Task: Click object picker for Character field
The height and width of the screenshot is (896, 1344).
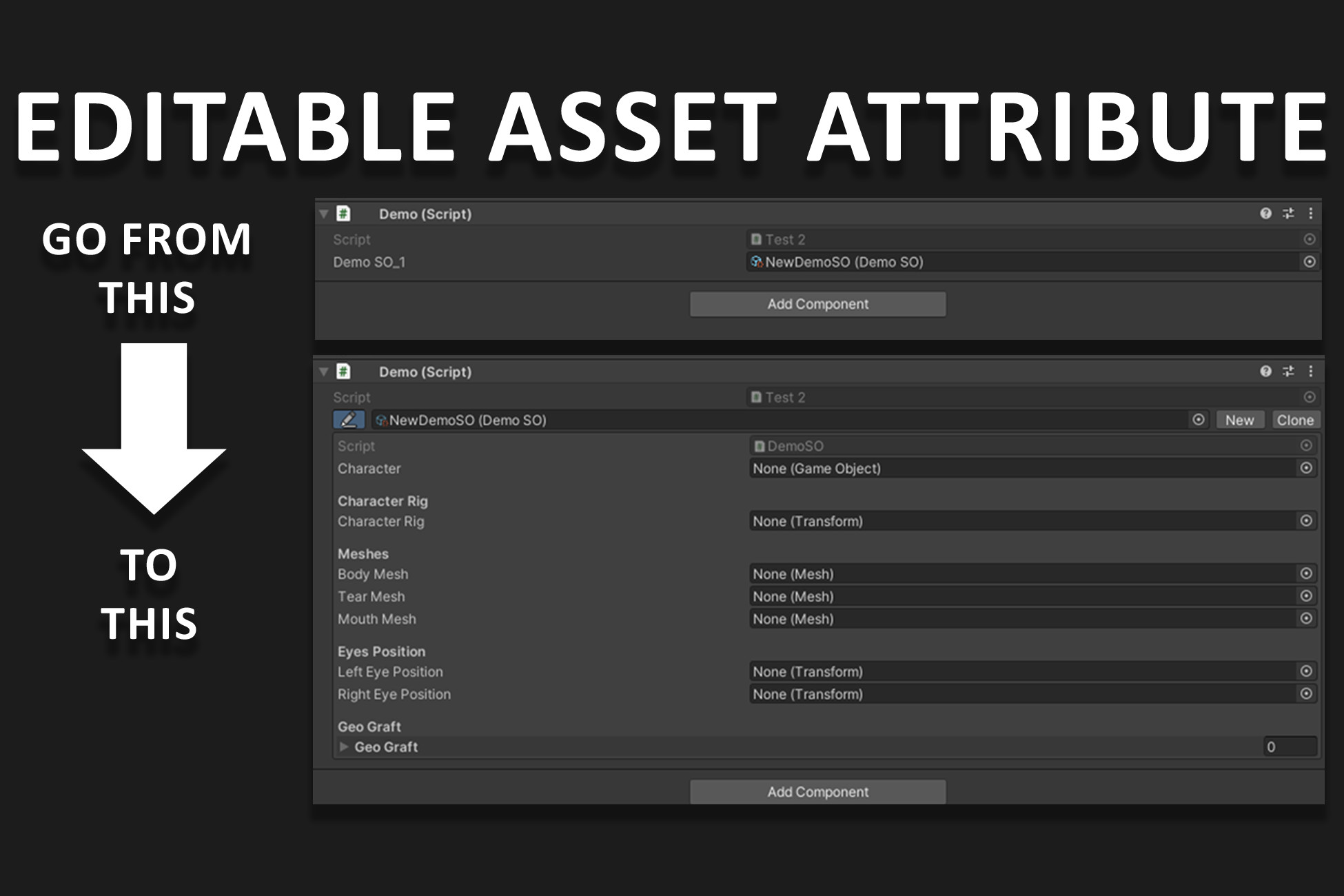Action: [1305, 468]
